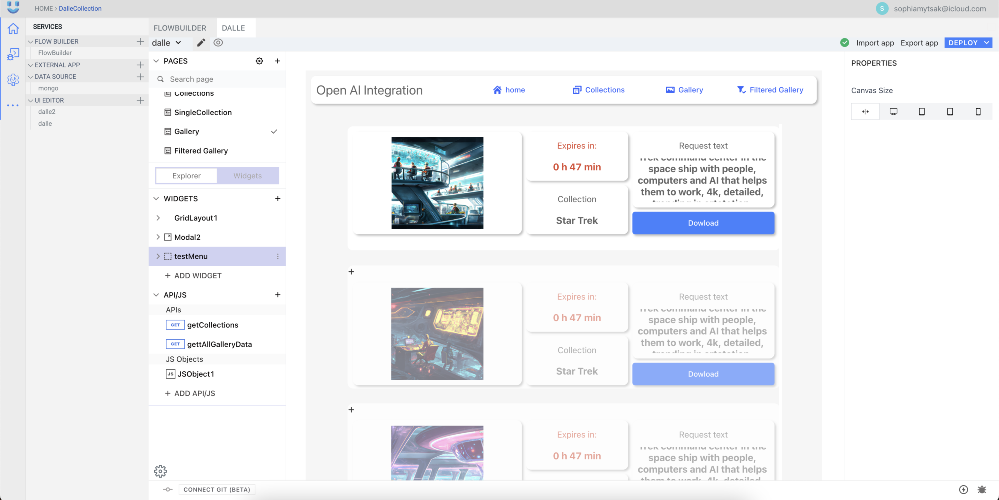Click the upload arrow icon in the bottom bar
The image size is (999, 500).
tap(963, 490)
